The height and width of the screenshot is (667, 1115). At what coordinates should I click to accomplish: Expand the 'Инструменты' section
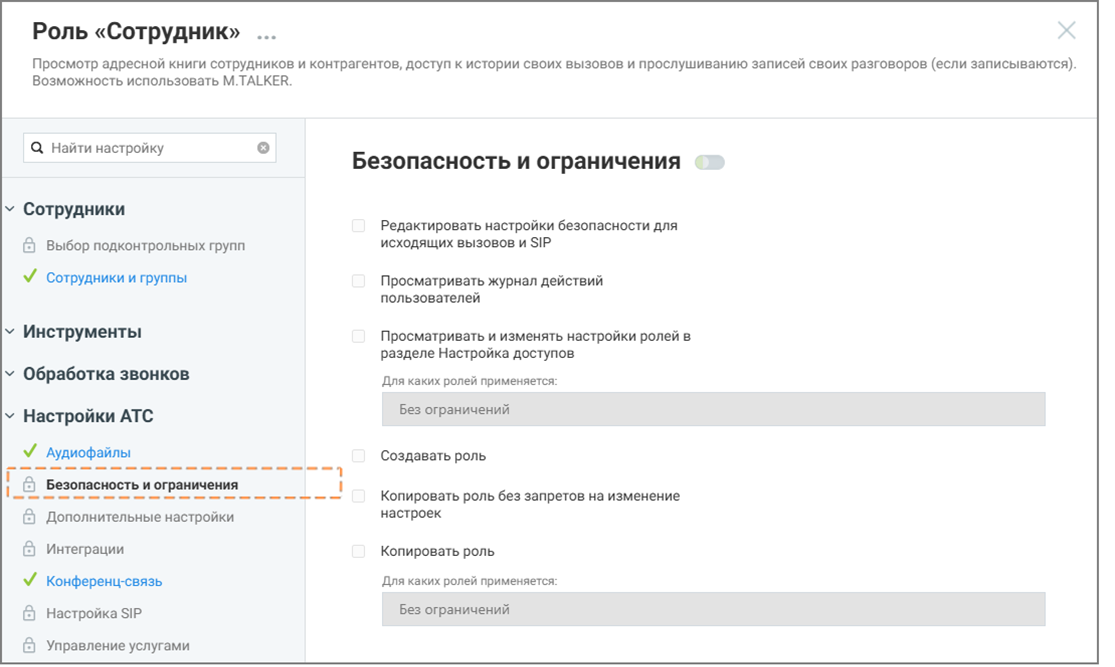[10, 331]
